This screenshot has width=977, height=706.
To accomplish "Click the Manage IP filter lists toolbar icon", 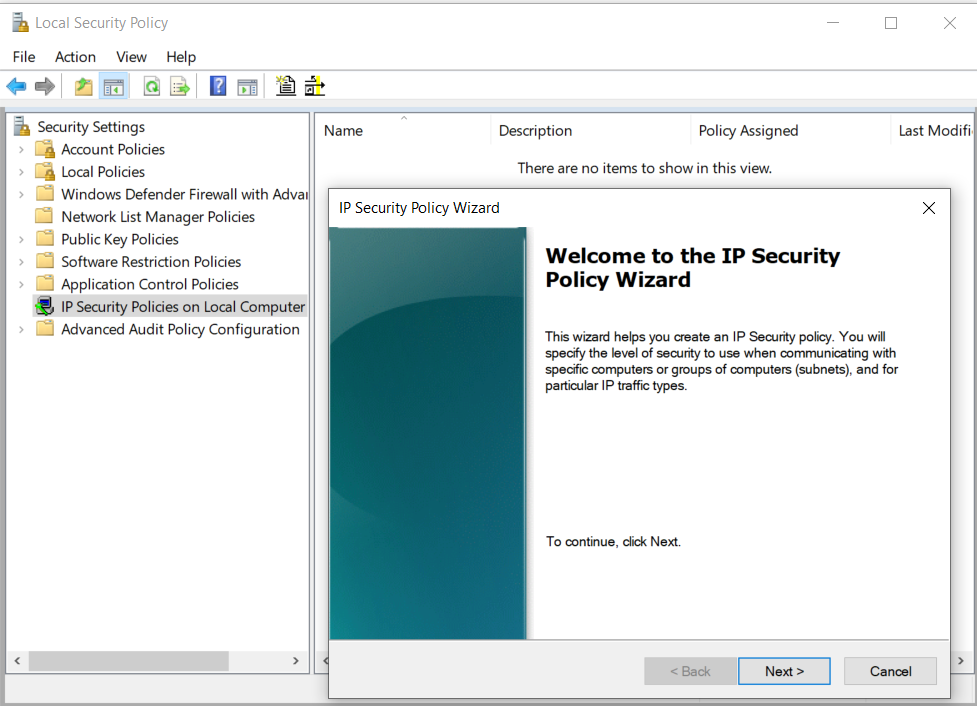I will 315,85.
